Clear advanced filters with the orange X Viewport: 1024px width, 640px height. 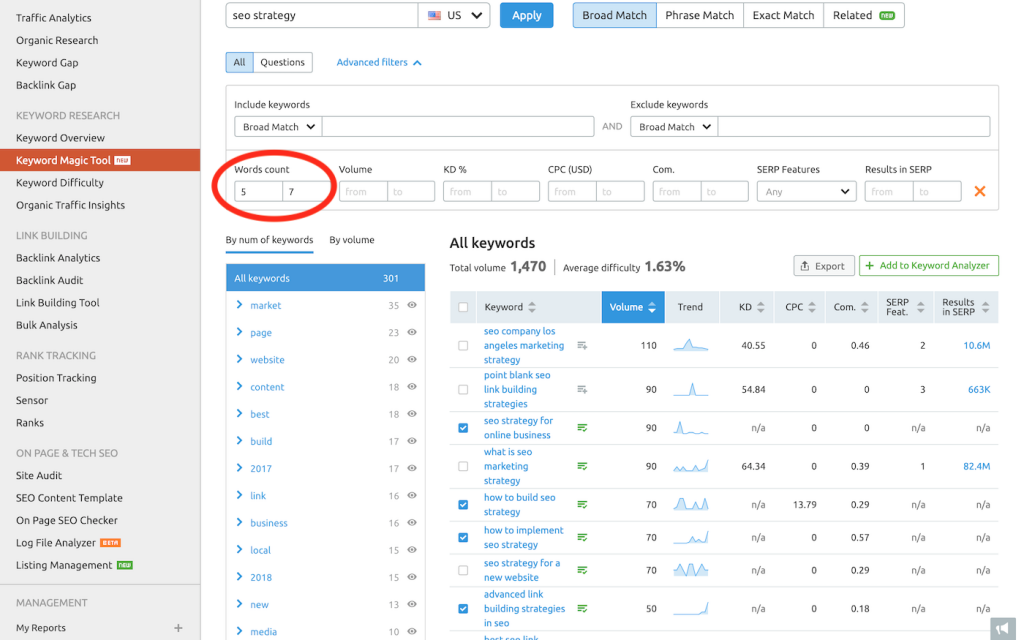click(x=980, y=191)
